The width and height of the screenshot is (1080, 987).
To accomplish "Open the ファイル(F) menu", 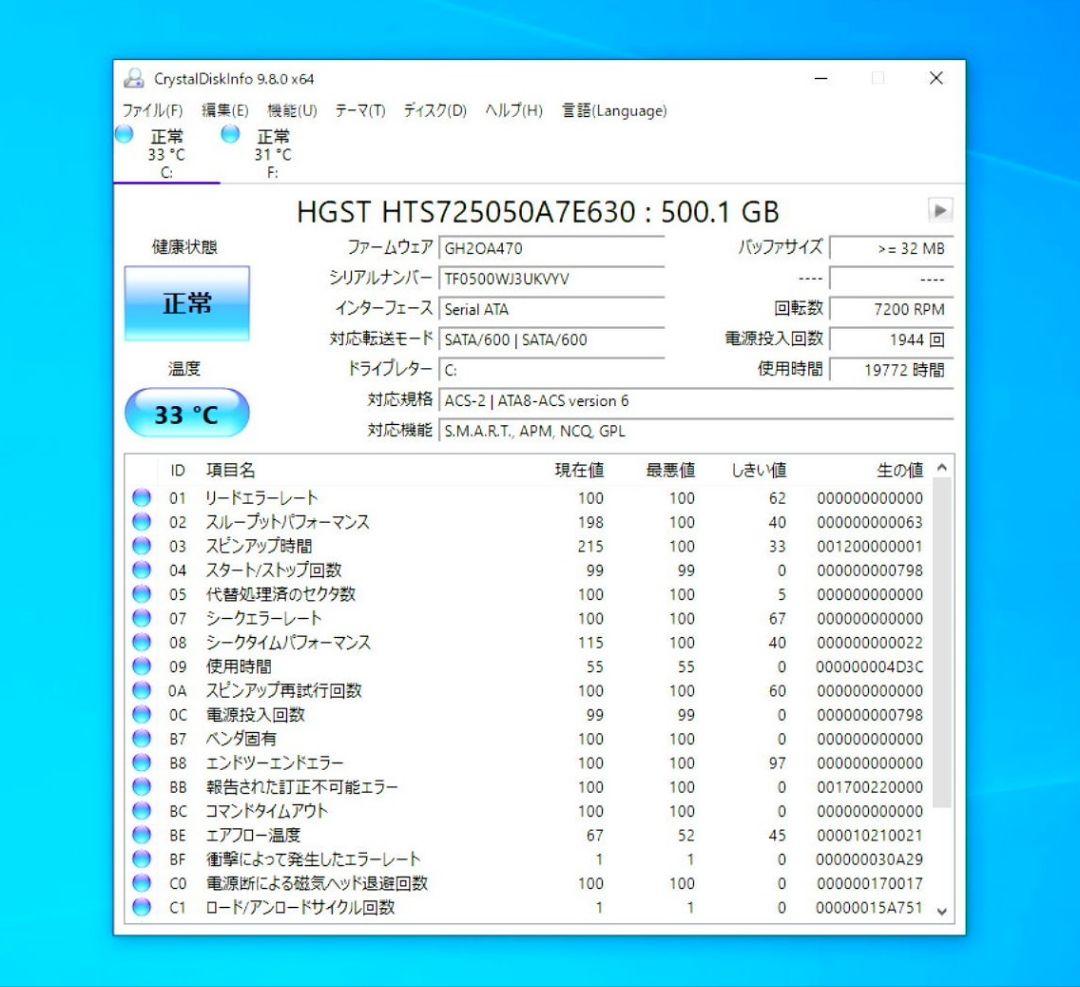I will coord(152,110).
